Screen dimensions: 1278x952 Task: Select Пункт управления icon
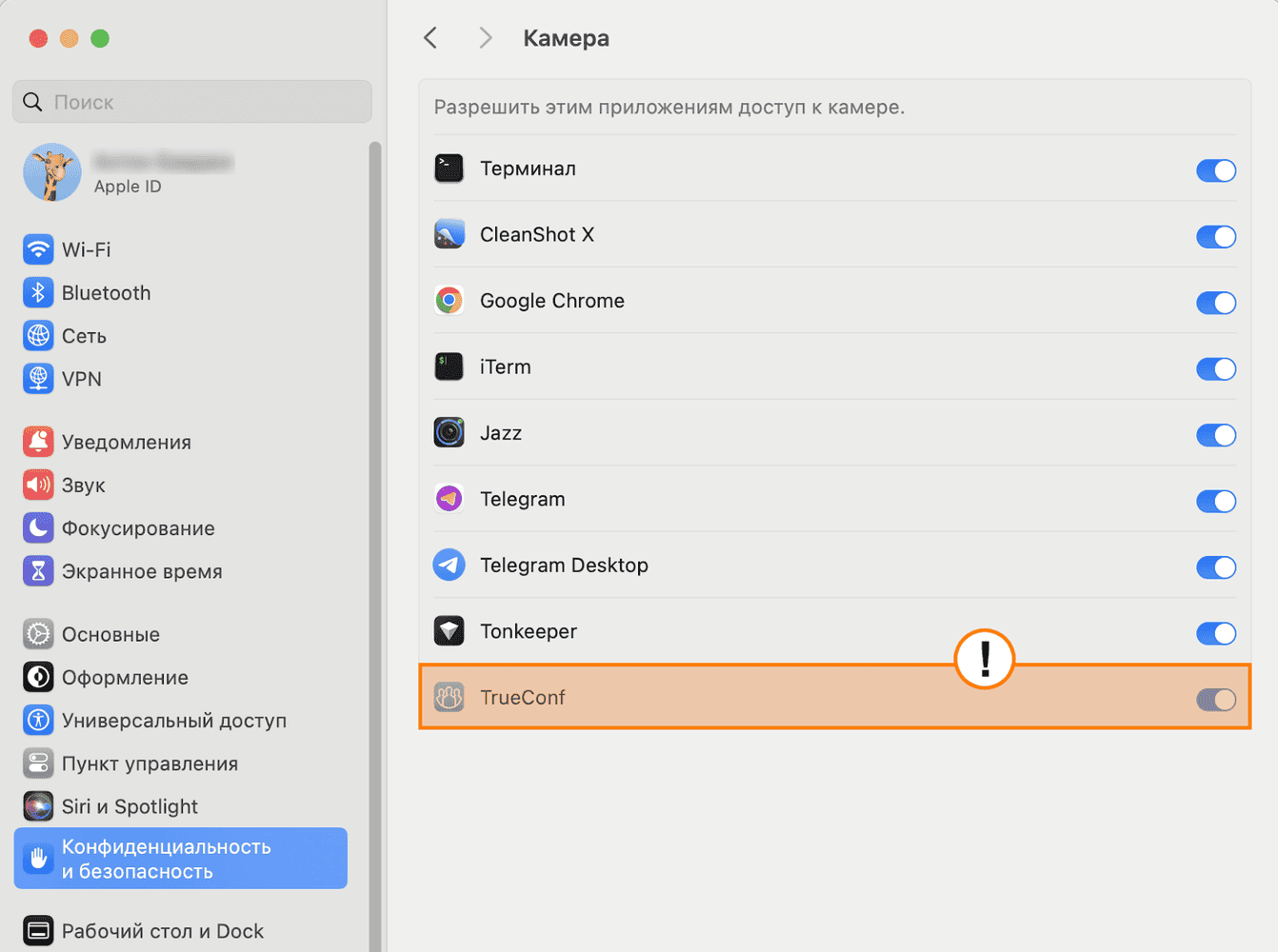pos(38,764)
